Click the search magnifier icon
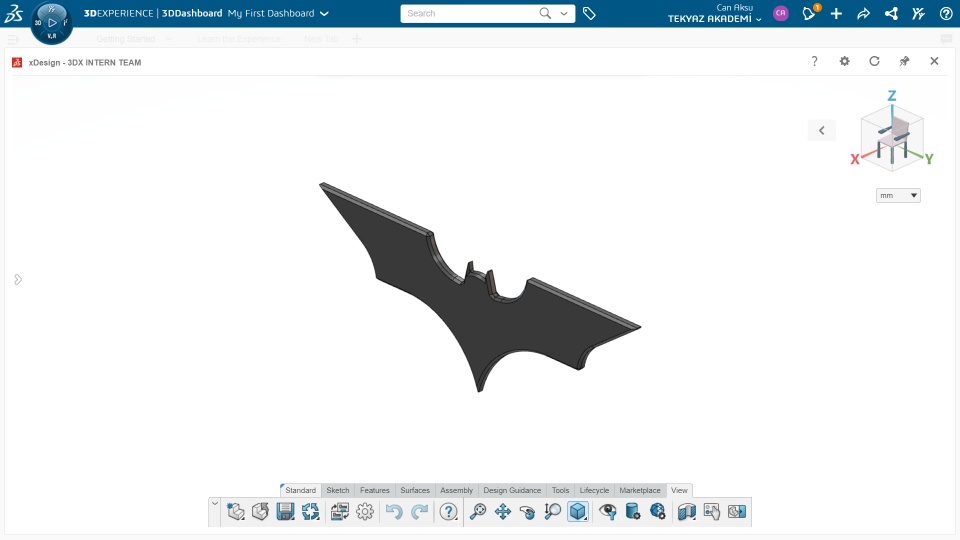960x540 pixels. (x=545, y=13)
